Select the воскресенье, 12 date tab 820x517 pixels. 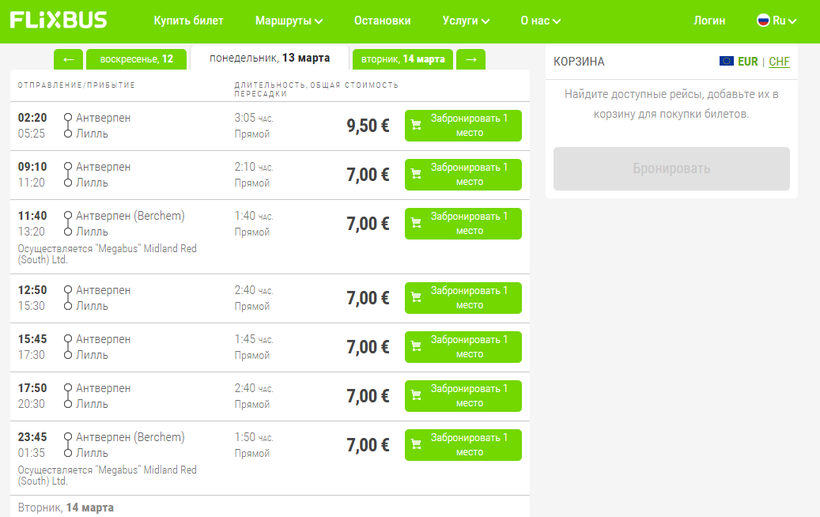(136, 59)
